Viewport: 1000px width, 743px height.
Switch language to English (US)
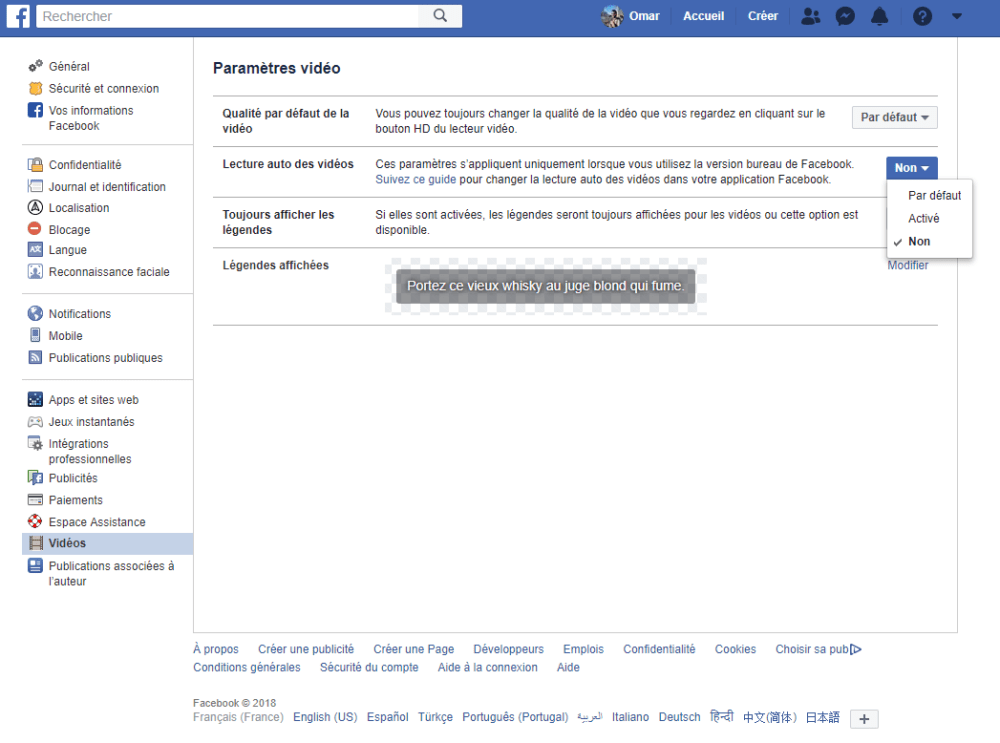tap(325, 717)
